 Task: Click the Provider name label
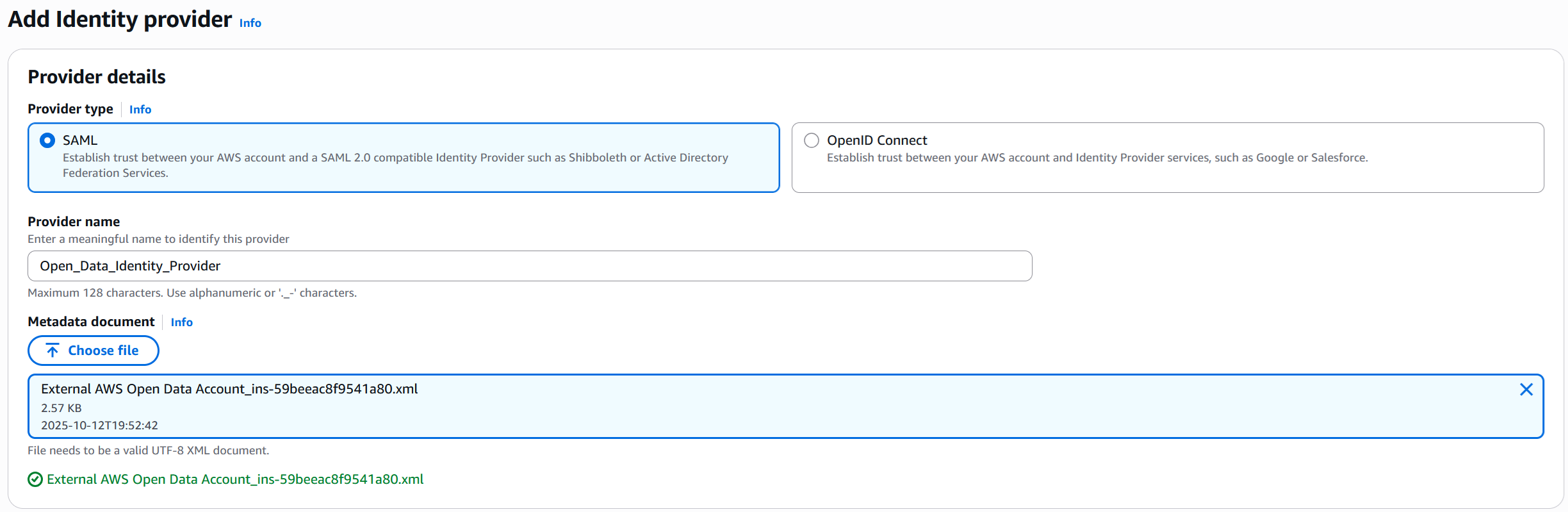pos(74,222)
